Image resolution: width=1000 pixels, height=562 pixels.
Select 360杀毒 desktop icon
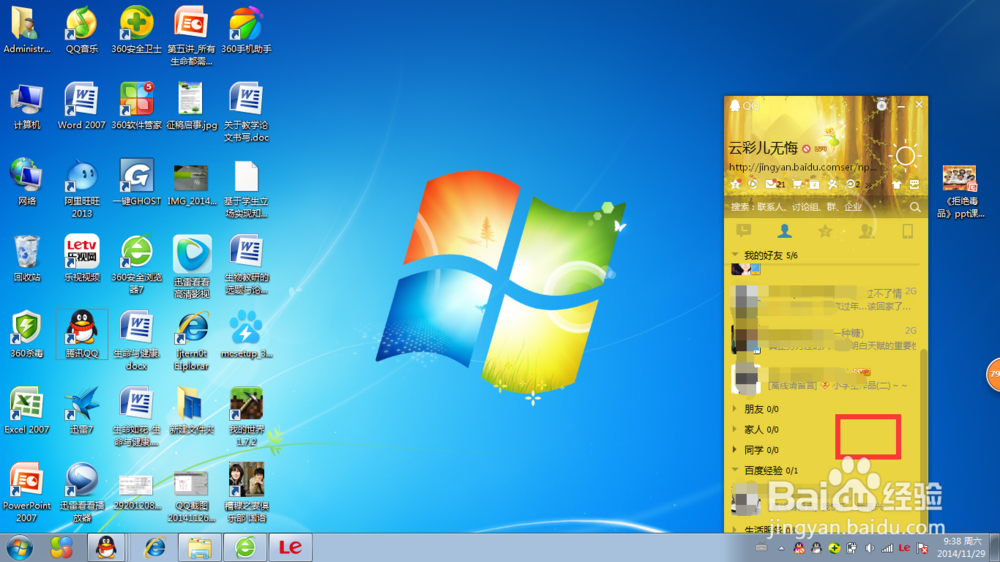(x=26, y=334)
